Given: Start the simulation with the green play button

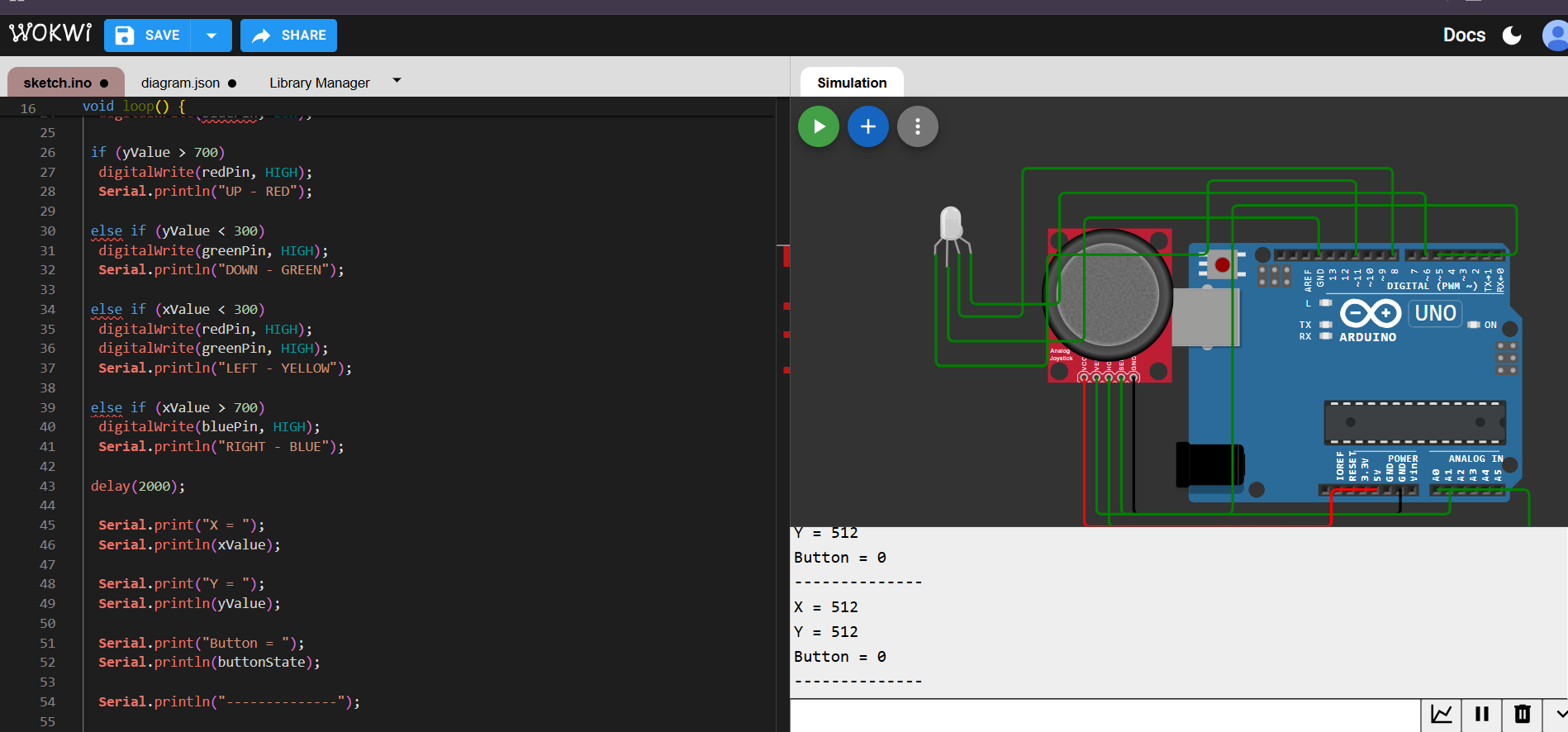Looking at the screenshot, I should [x=818, y=126].
